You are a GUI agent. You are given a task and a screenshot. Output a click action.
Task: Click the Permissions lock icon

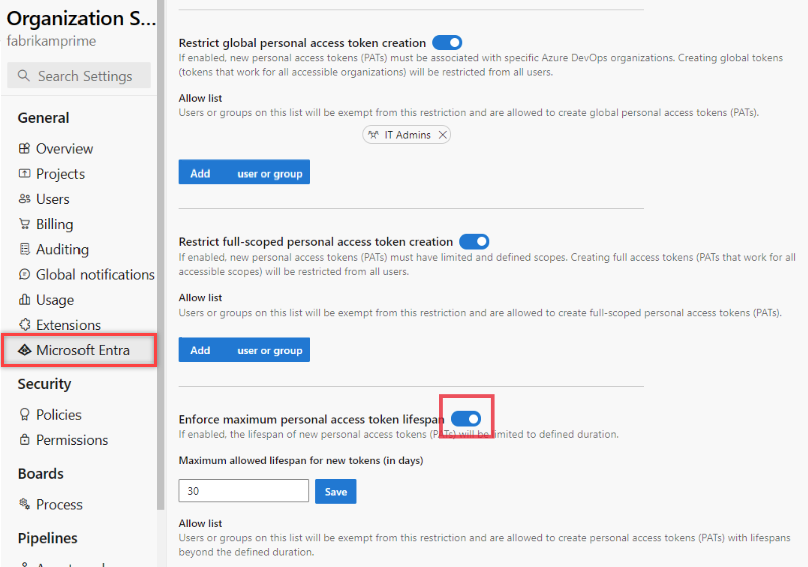point(24,440)
